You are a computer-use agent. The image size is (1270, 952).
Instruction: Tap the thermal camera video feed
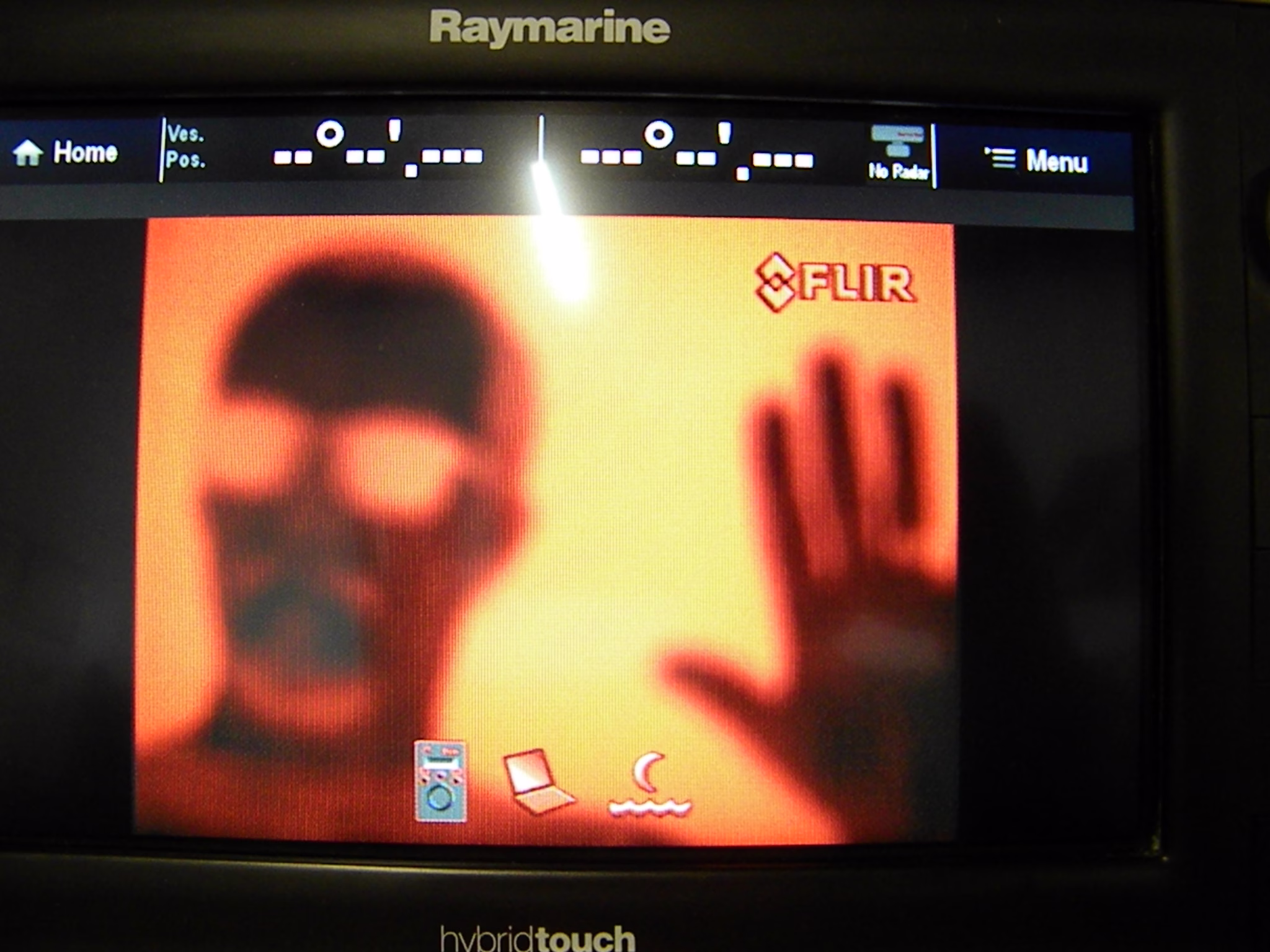546,530
